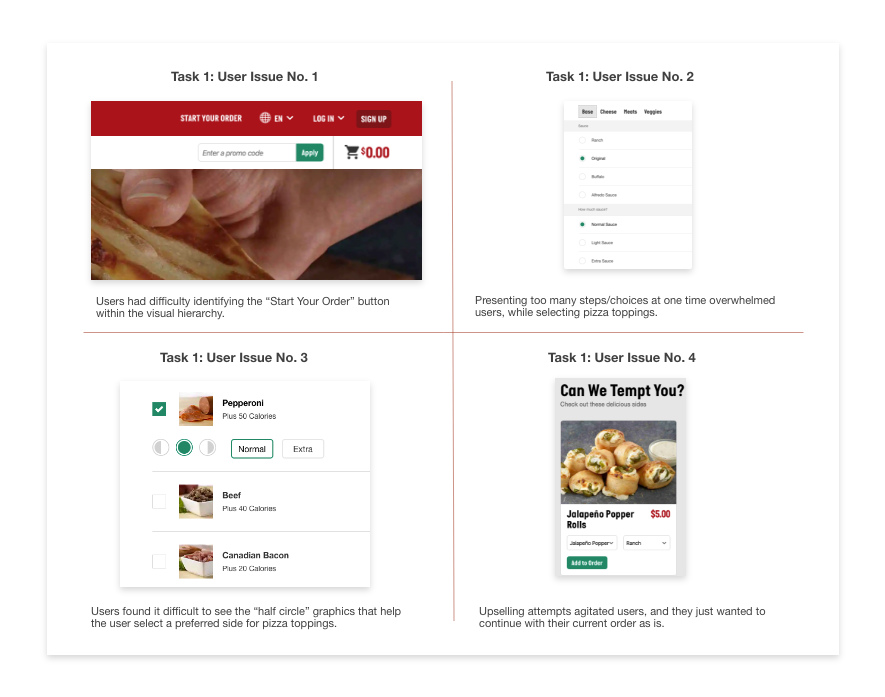The image size is (885, 697).
Task: Click the Add to Order button
Action: [x=587, y=563]
